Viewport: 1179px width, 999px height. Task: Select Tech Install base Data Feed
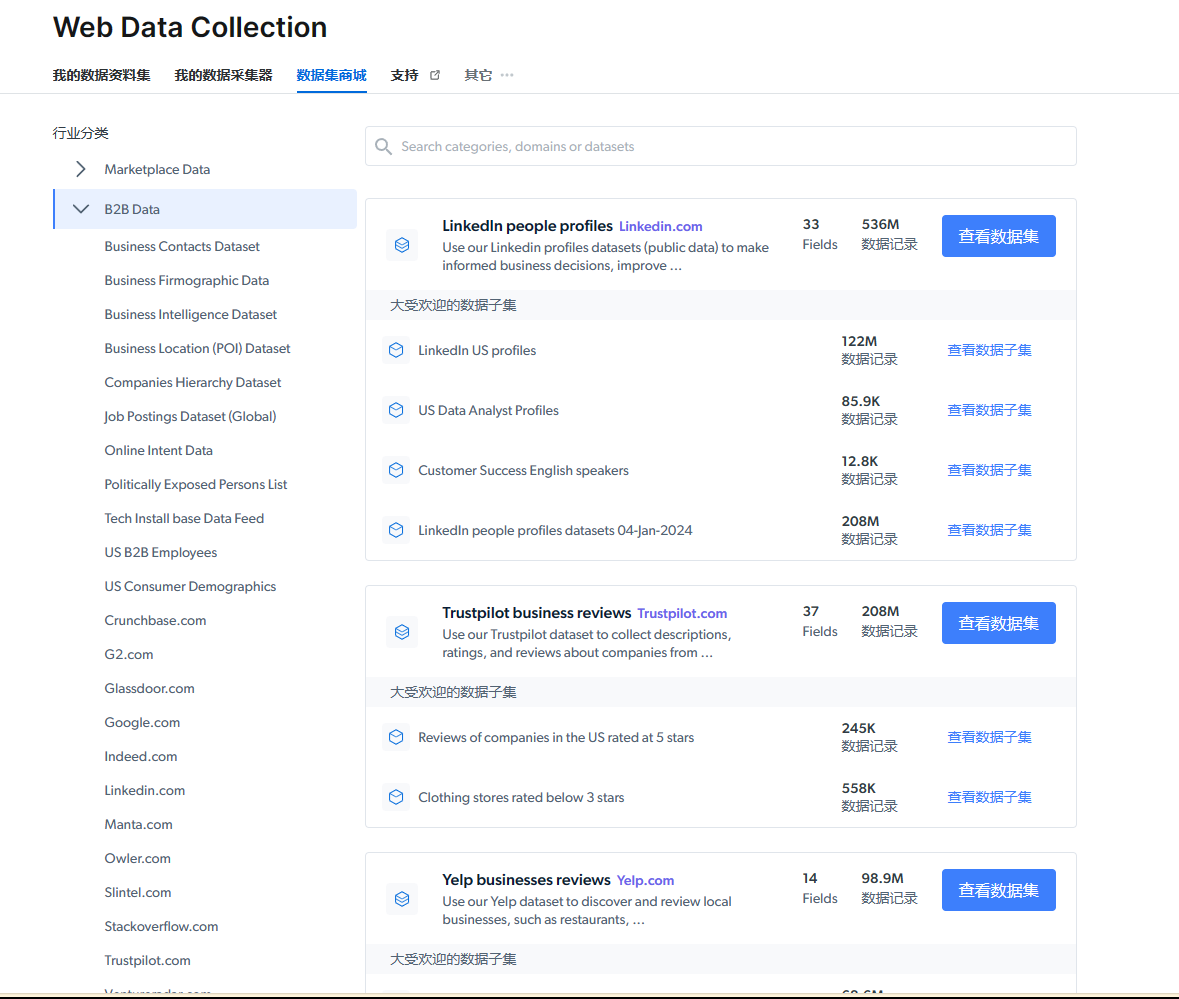click(184, 519)
